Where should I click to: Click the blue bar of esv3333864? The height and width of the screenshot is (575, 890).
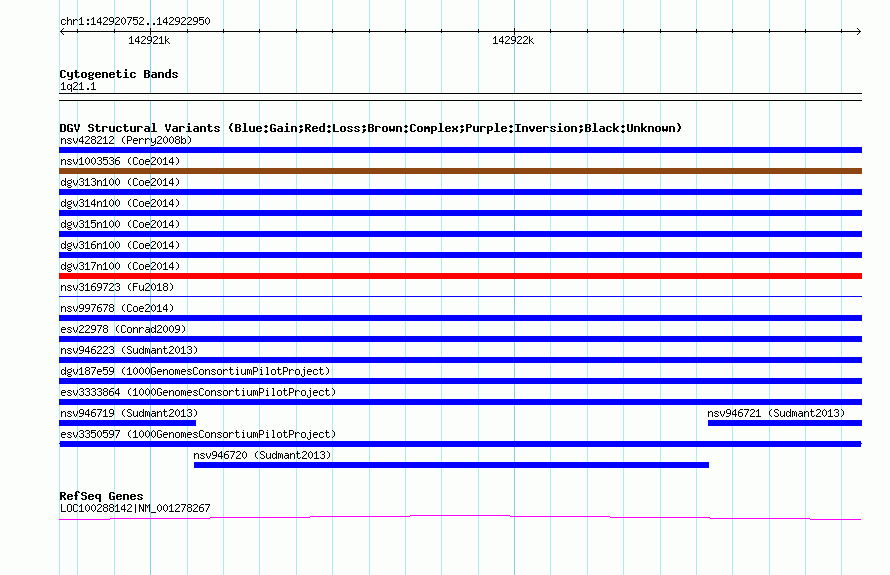pos(460,402)
